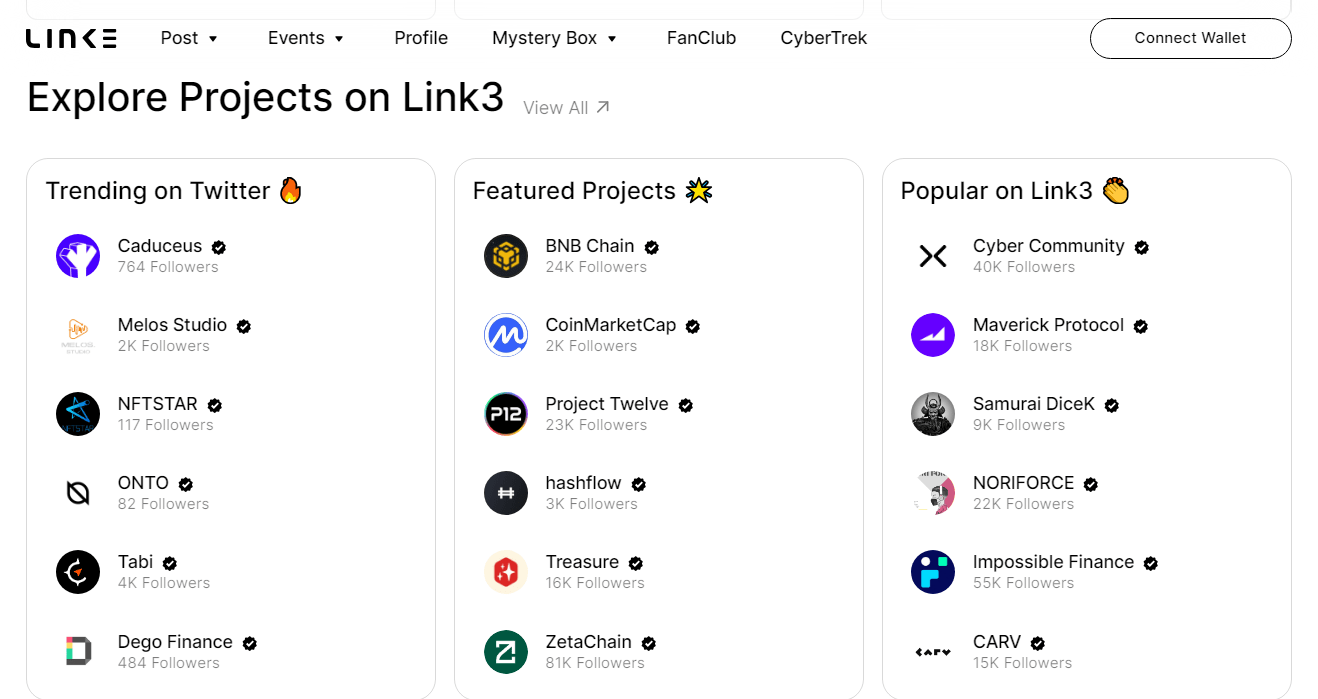Viewport: 1318px width, 699px height.
Task: Click the "764 Followers" text
Action: [168, 267]
